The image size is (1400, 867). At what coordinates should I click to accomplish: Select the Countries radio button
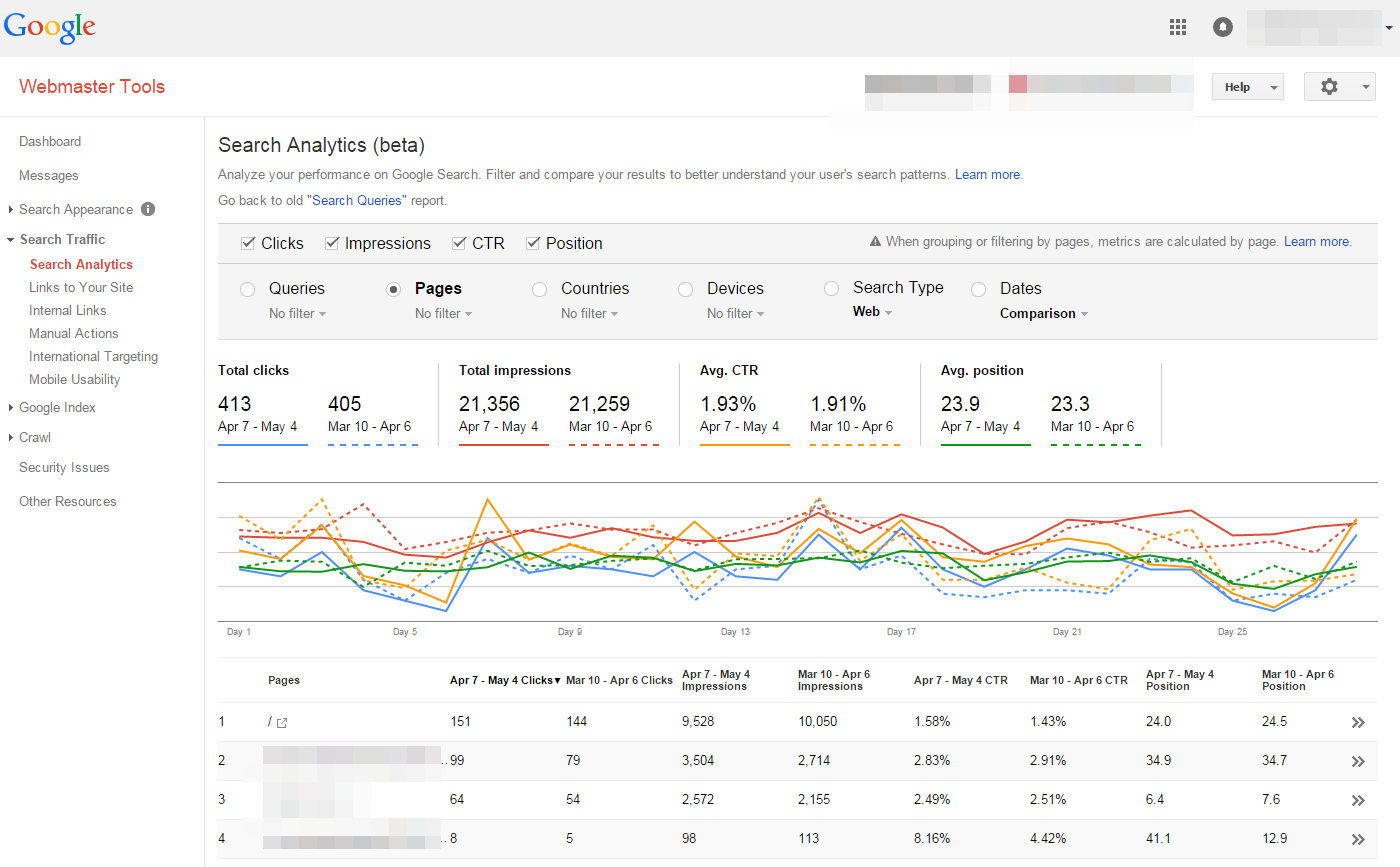pyautogui.click(x=539, y=289)
